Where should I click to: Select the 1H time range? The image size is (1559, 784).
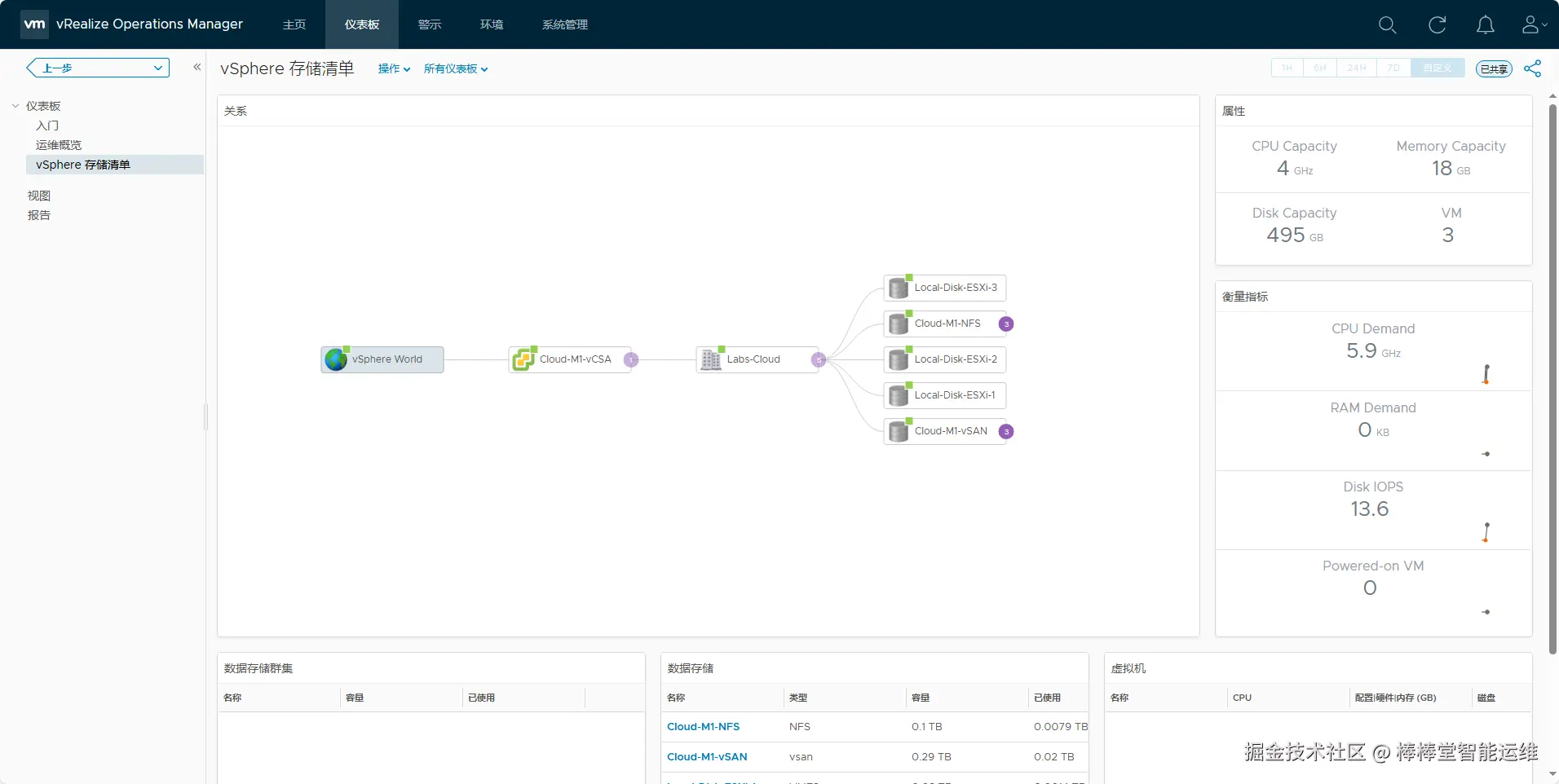tap(1287, 68)
